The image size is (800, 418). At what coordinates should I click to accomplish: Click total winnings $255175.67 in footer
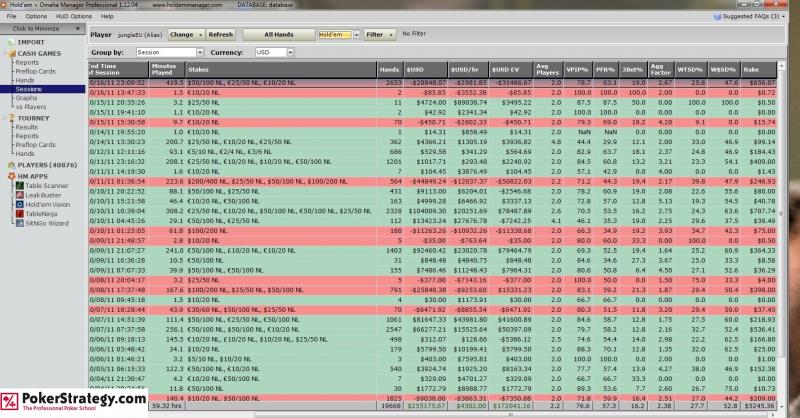point(426,406)
